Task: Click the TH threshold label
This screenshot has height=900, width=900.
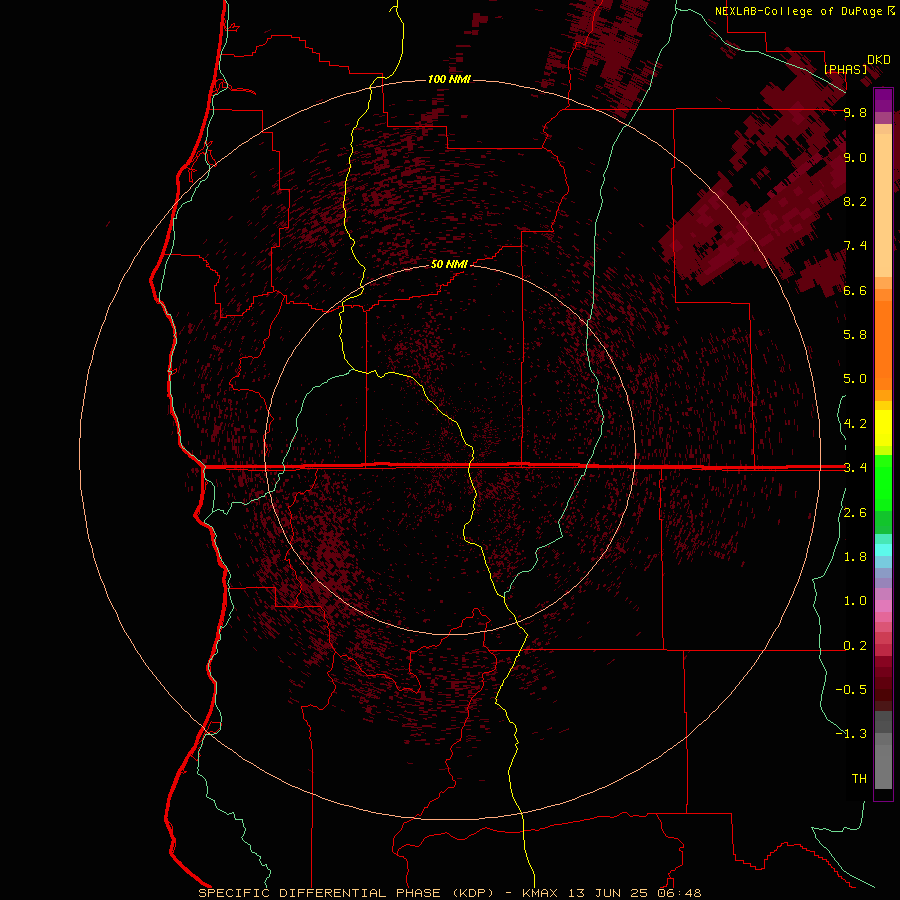Action: pyautogui.click(x=859, y=779)
